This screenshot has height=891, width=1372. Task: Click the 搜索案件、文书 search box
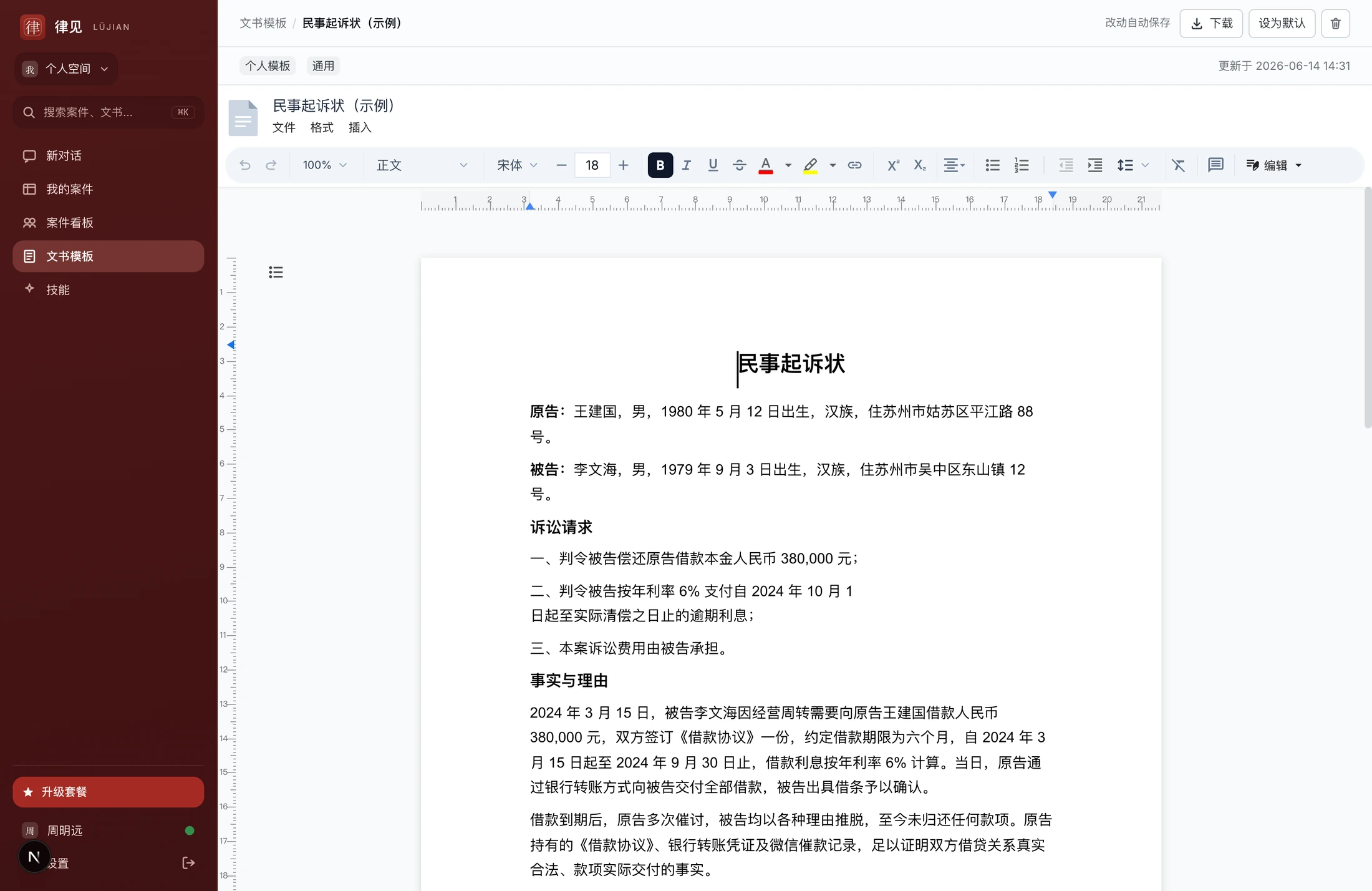[109, 112]
